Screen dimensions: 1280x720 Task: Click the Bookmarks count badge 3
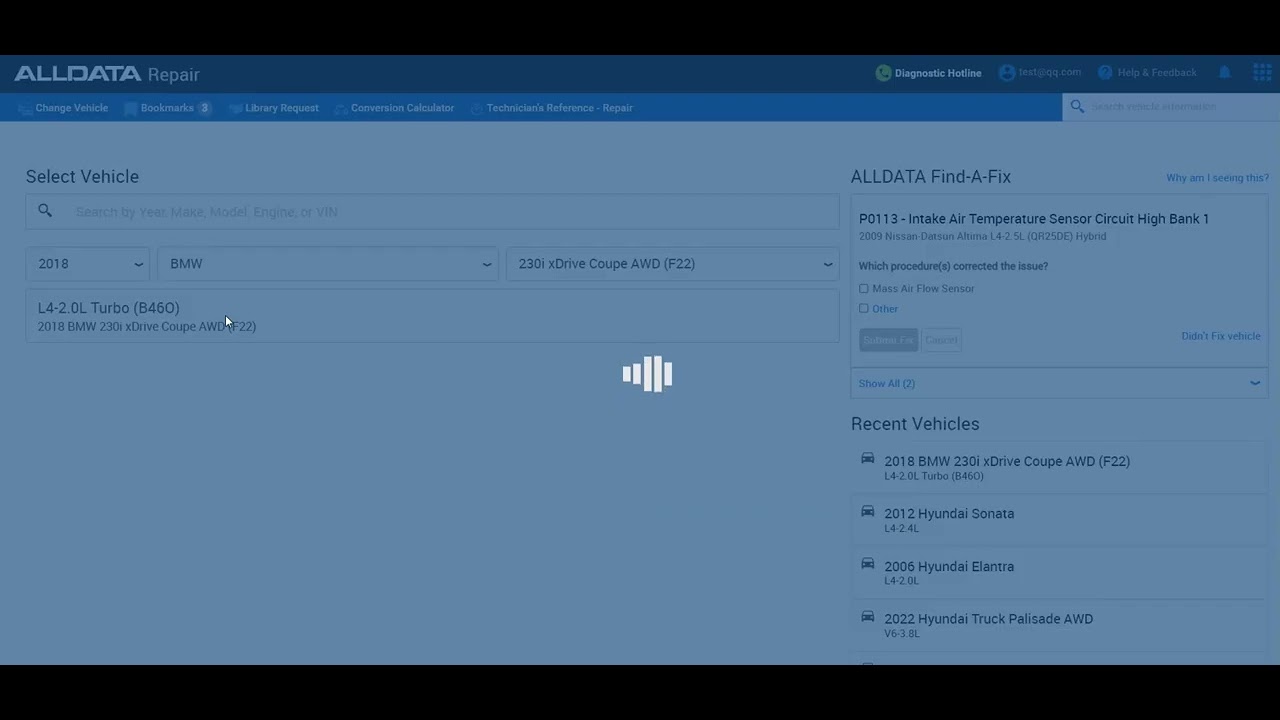coord(204,108)
